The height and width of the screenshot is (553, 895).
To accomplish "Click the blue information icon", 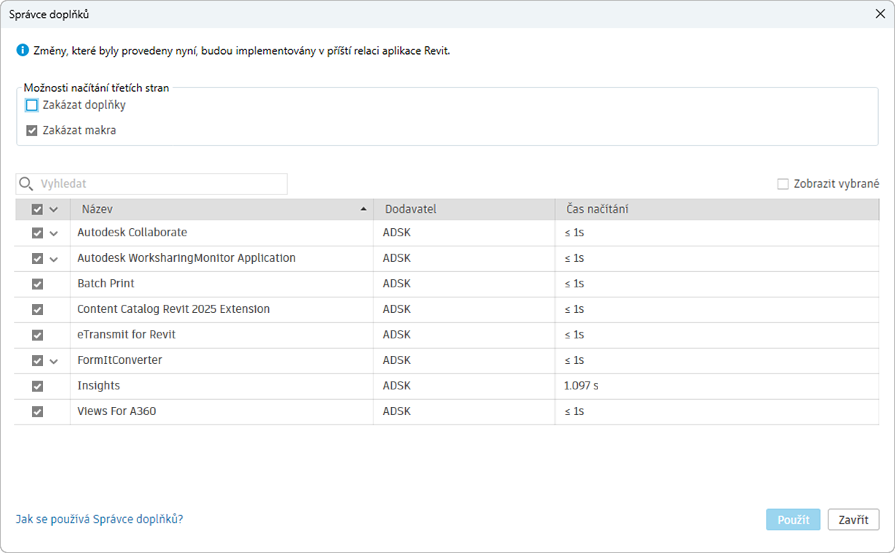I will tap(23, 50).
